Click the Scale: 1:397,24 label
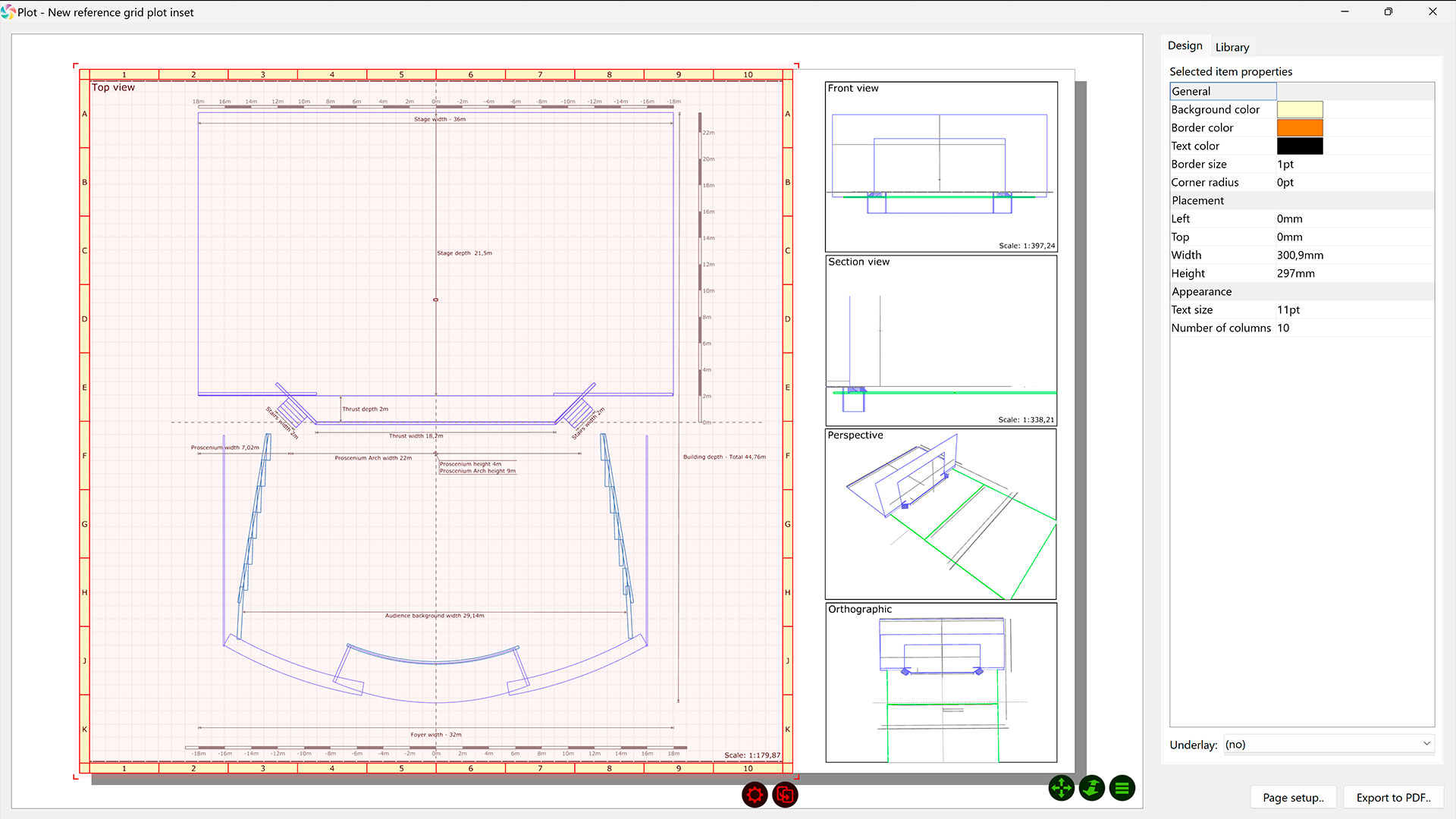This screenshot has height=819, width=1456. click(1027, 246)
